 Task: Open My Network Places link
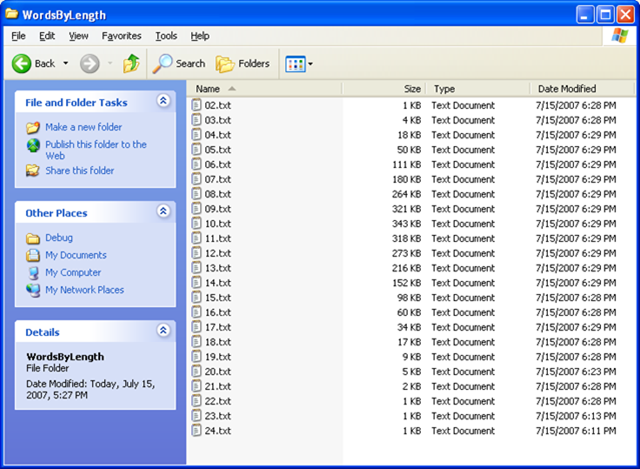[84, 290]
